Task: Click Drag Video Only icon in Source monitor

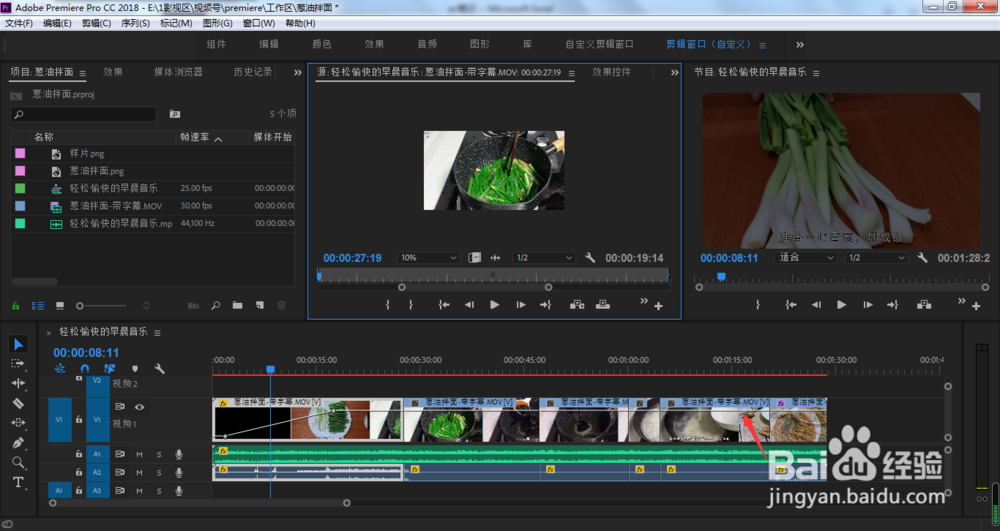Action: click(474, 258)
